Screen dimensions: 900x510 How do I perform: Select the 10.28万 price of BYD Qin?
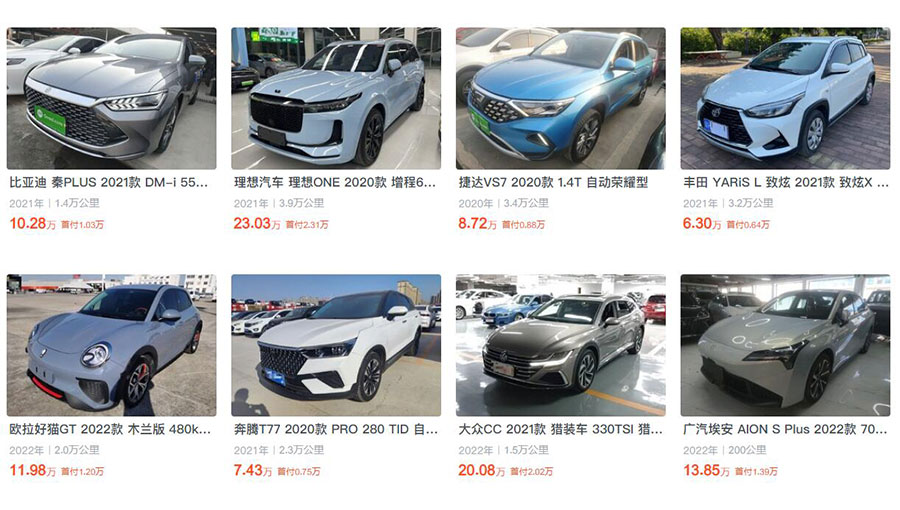(33, 224)
